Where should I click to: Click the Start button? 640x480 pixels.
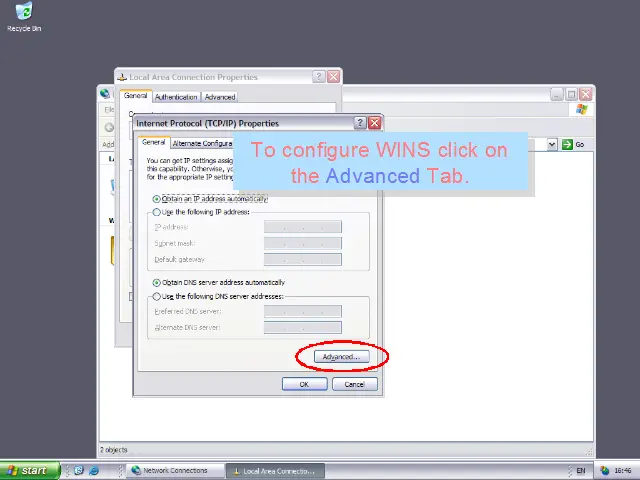click(29, 471)
